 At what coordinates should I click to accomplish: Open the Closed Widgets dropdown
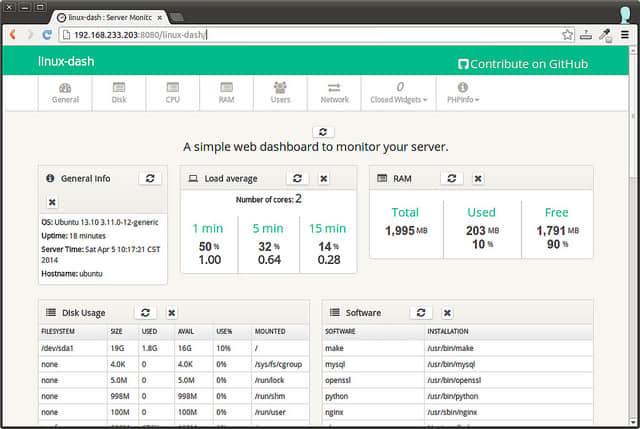coord(399,93)
